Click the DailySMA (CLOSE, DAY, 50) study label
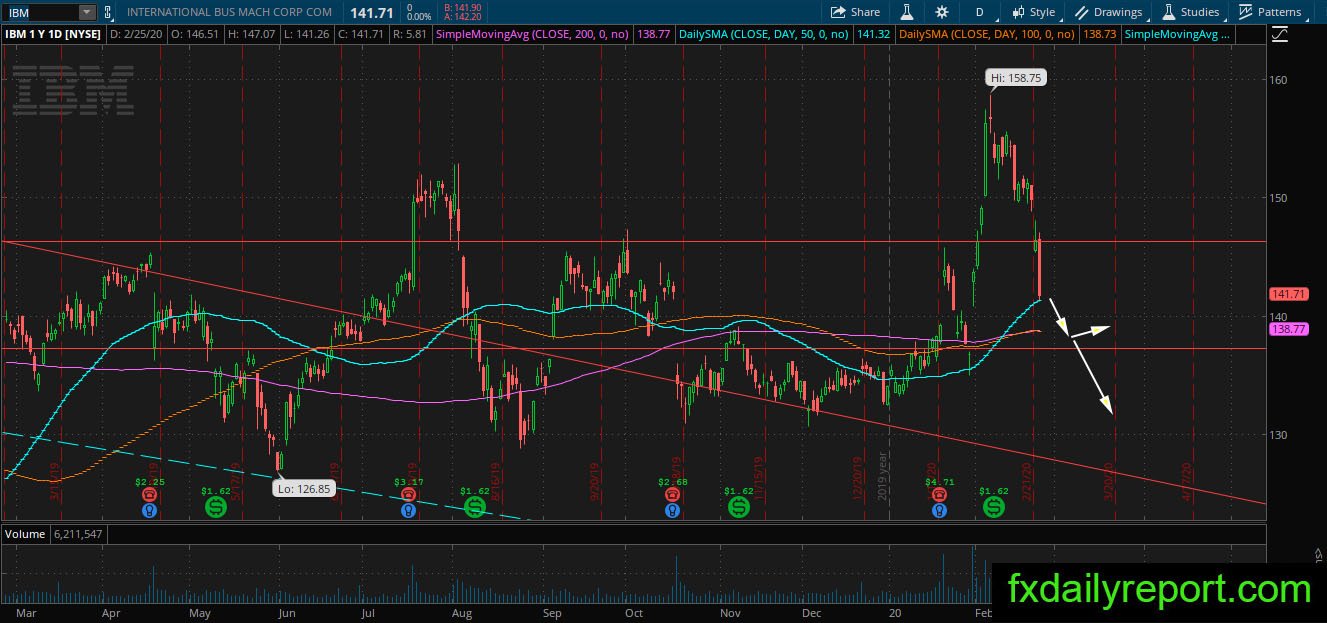The height and width of the screenshot is (623, 1327). pos(763,34)
